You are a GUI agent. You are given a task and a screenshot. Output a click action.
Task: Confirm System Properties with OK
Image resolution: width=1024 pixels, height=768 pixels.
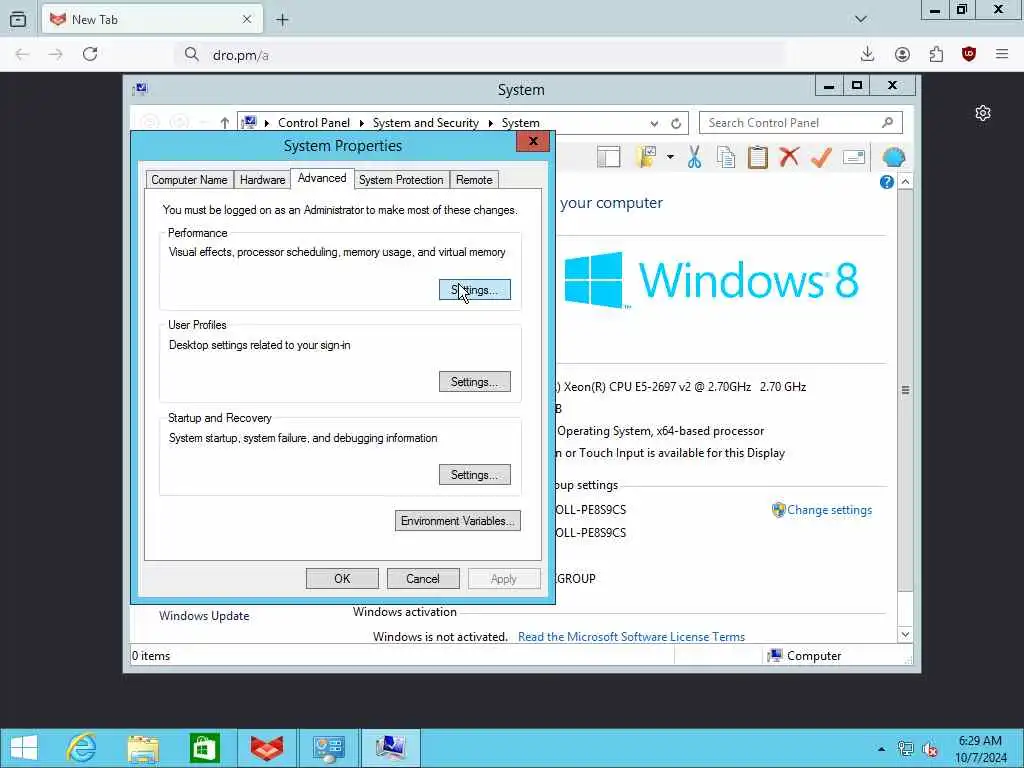pyautogui.click(x=342, y=579)
